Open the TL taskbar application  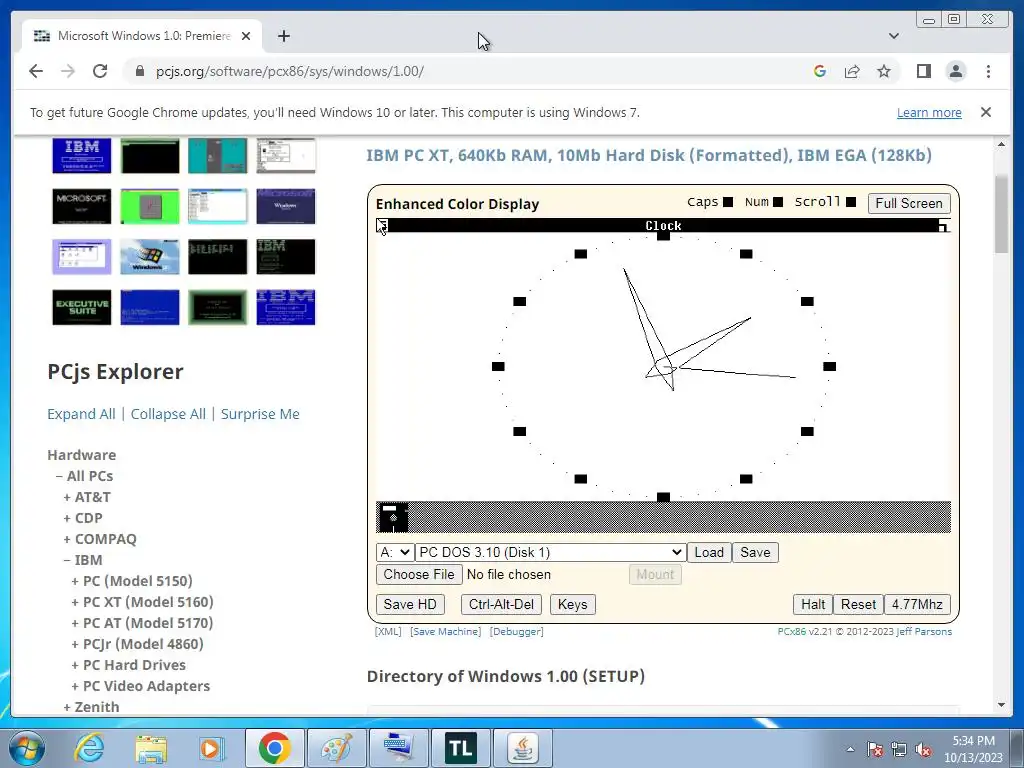click(x=460, y=748)
